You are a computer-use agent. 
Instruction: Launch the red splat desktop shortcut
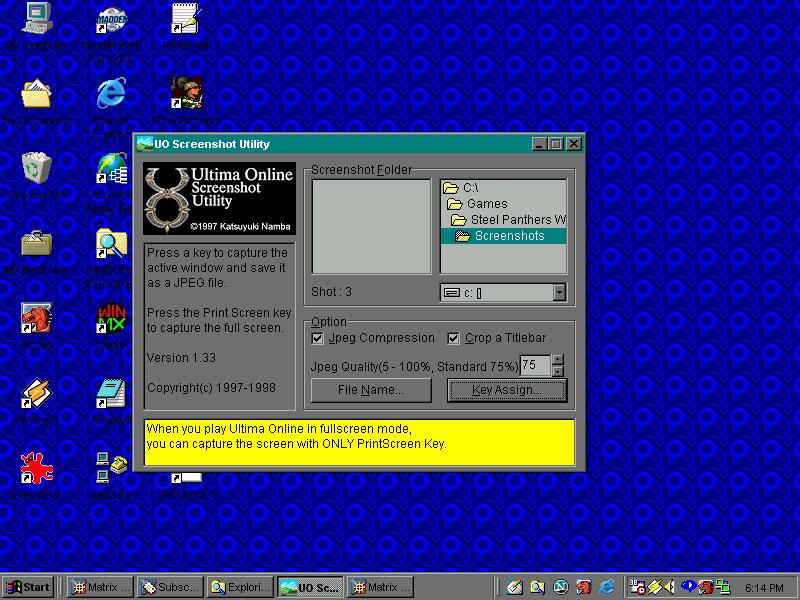[x=37, y=468]
